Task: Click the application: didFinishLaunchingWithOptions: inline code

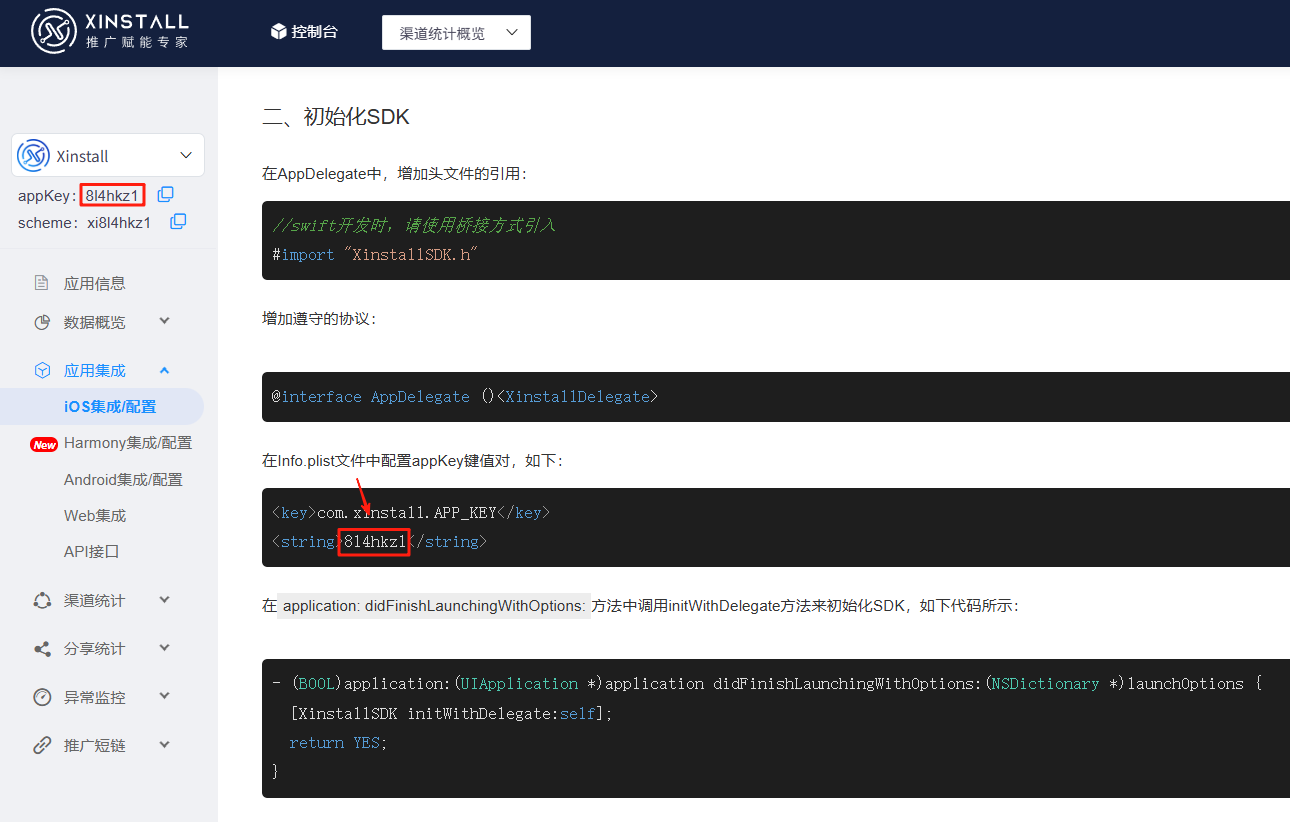Action: [x=434, y=606]
